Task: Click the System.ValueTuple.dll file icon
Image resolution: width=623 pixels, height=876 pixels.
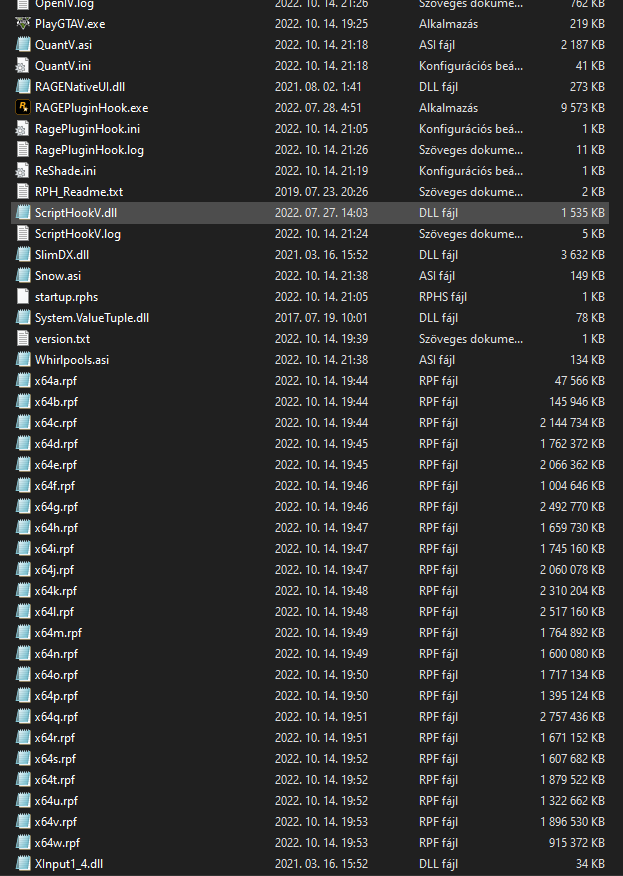Action: 23,318
